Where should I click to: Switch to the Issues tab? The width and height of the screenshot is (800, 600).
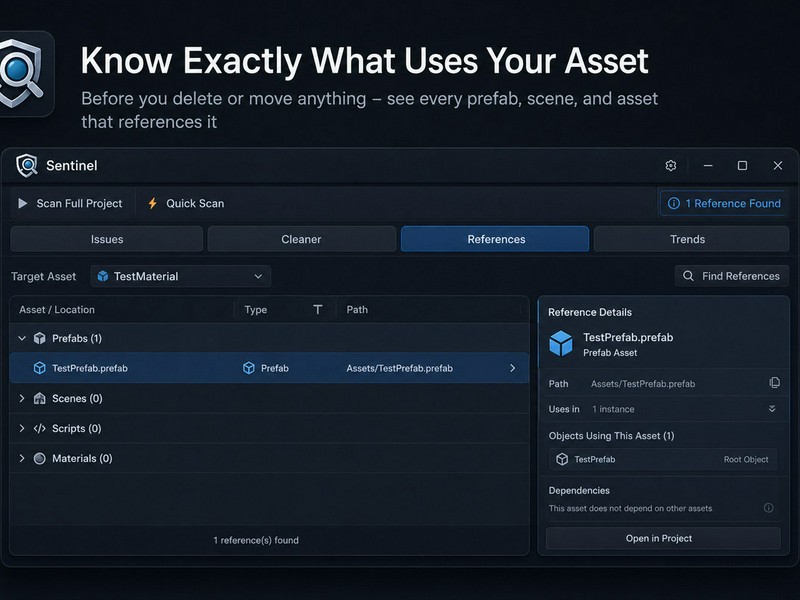coord(107,239)
